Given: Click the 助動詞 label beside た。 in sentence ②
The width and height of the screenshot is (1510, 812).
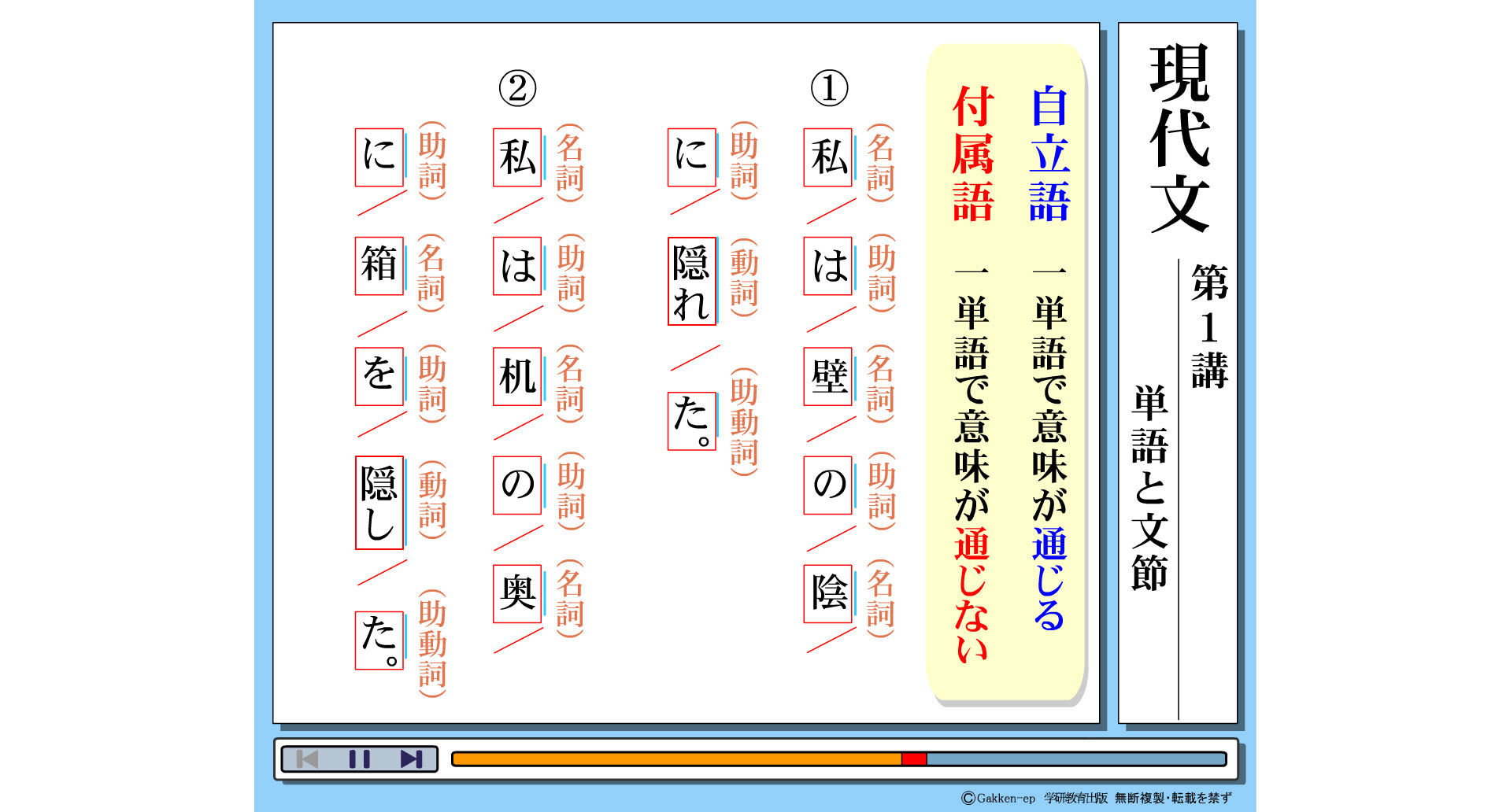Looking at the screenshot, I should (432, 643).
